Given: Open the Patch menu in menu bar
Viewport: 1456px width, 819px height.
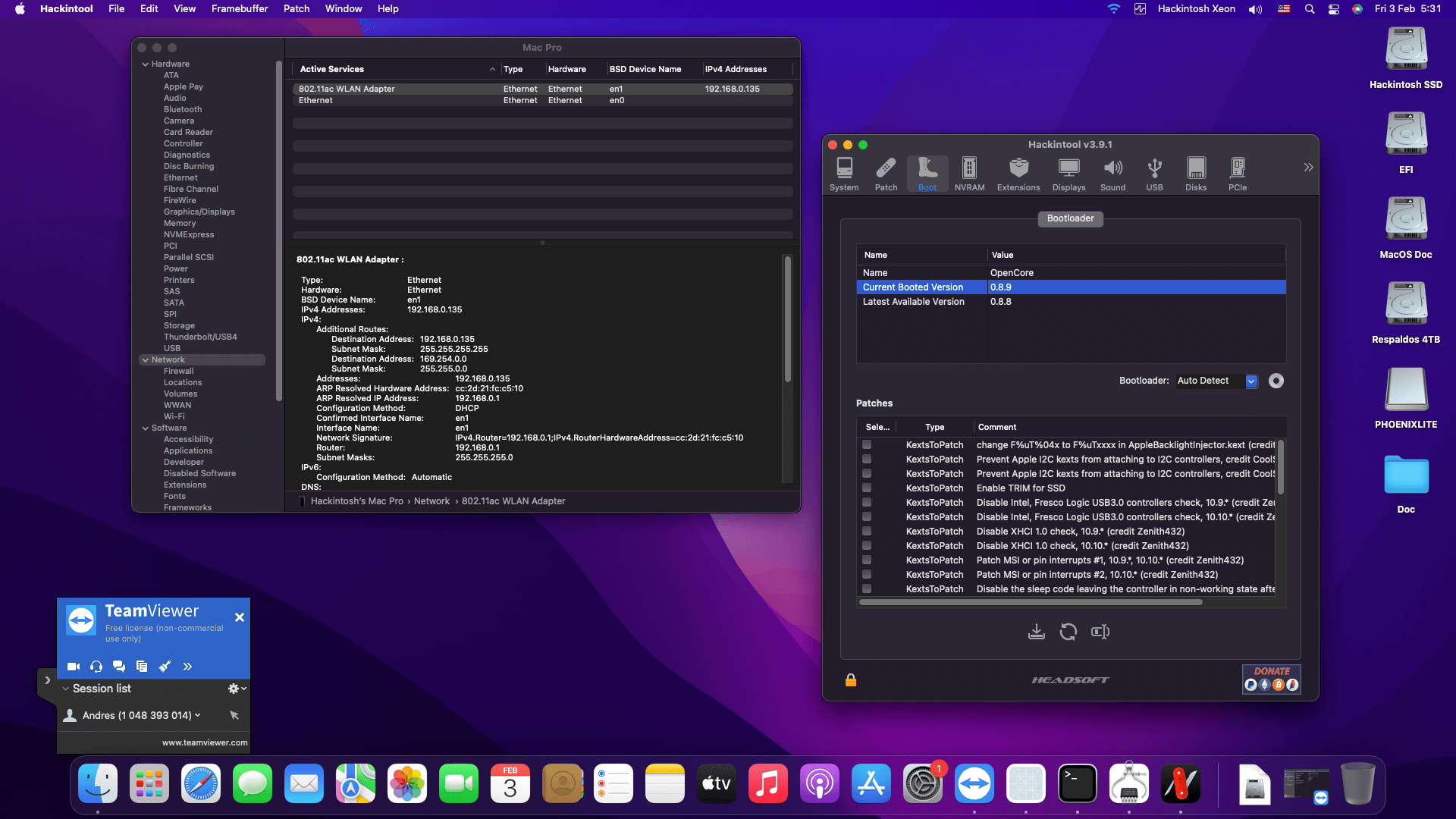Looking at the screenshot, I should pos(297,8).
